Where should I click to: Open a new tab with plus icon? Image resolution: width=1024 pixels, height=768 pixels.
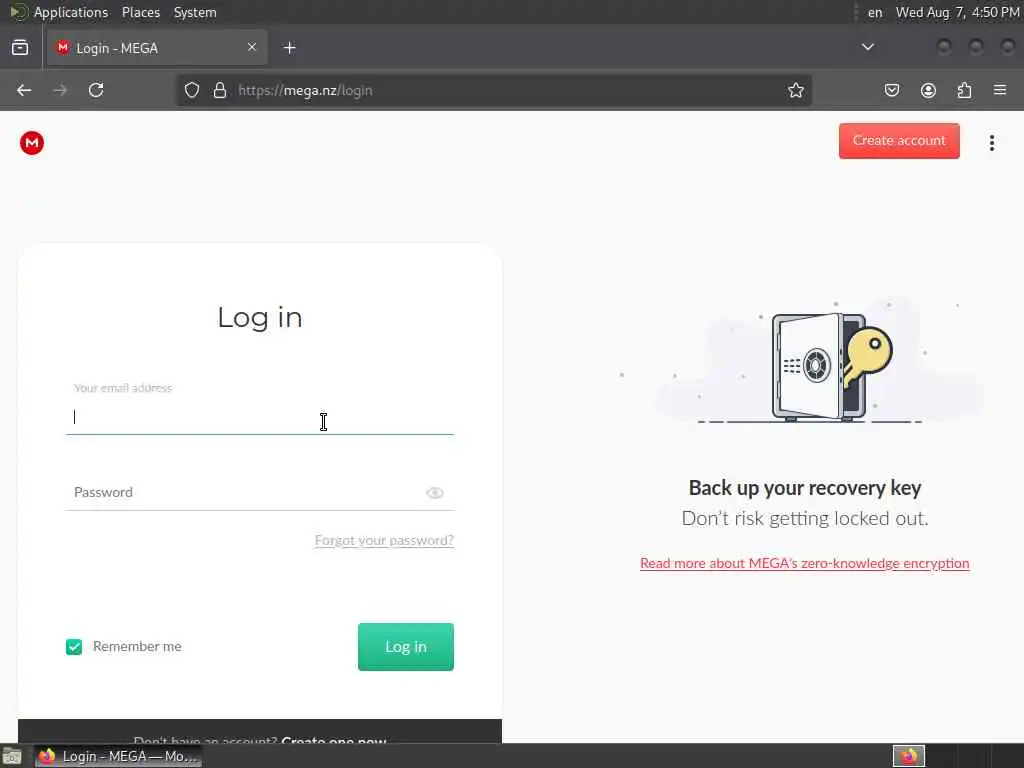point(290,48)
